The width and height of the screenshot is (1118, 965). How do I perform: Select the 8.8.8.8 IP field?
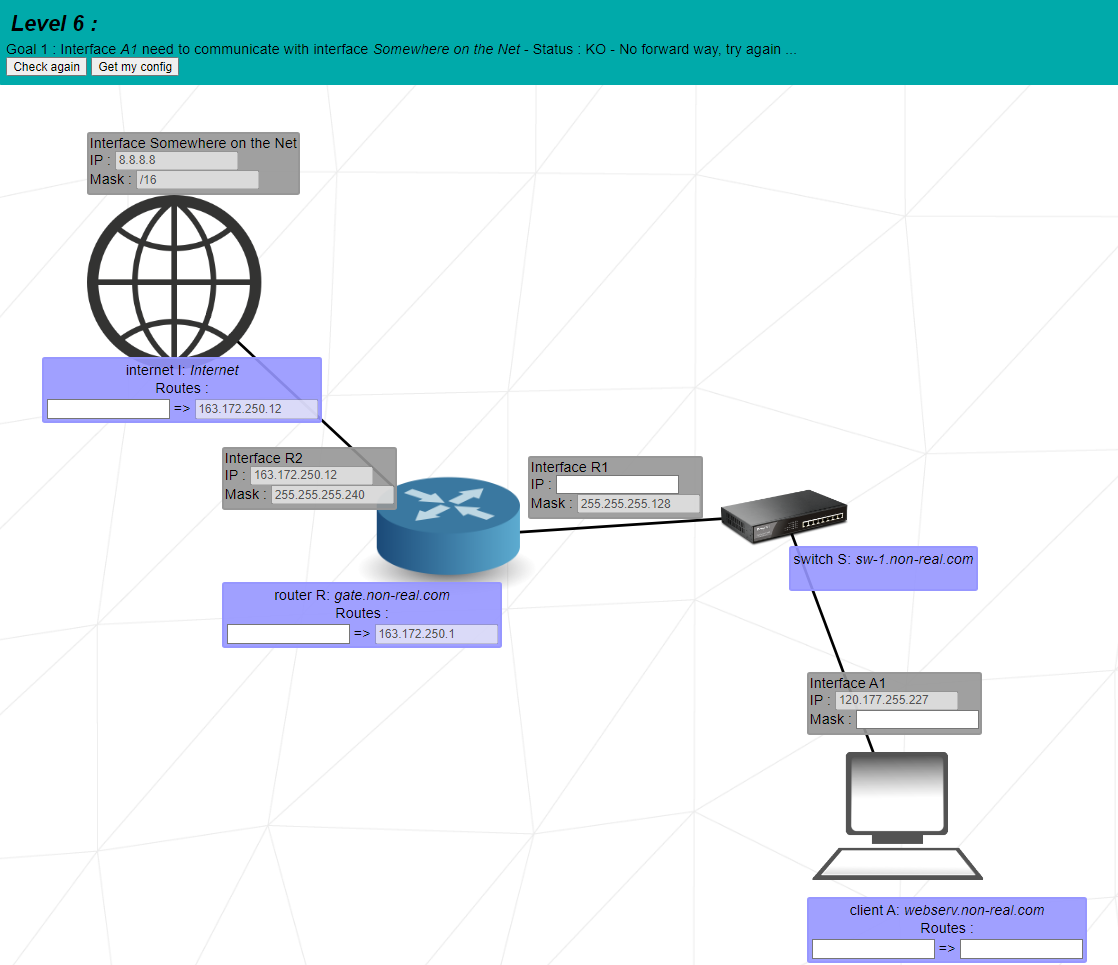click(176, 160)
